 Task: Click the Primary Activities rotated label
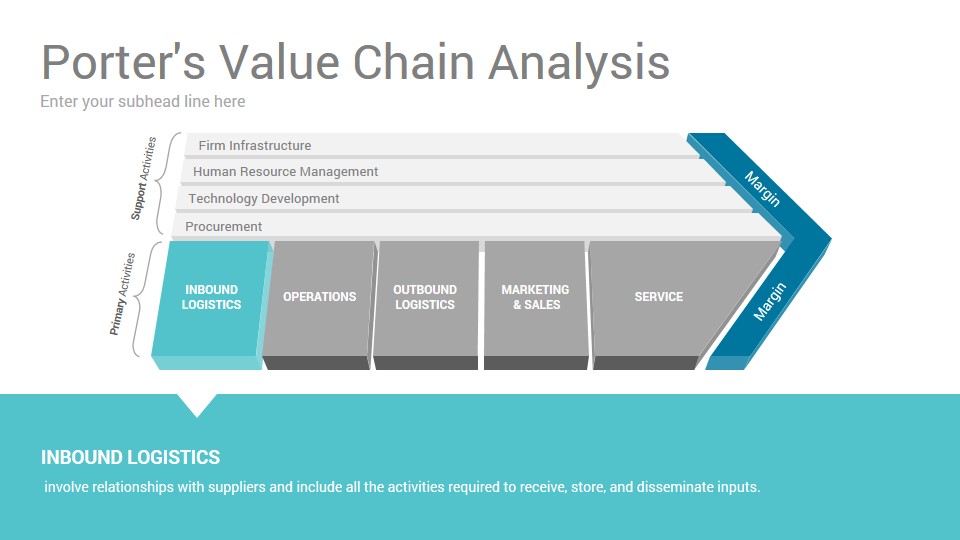click(x=122, y=294)
